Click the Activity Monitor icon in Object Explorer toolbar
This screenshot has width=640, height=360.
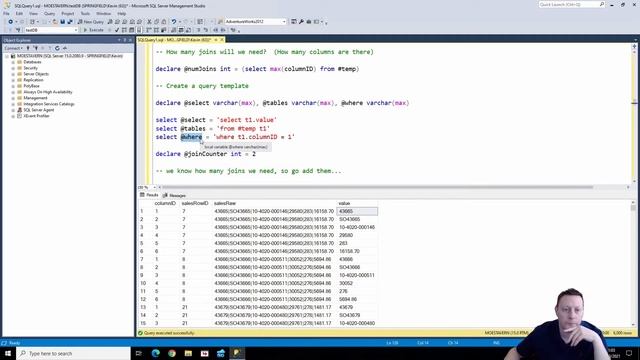pyautogui.click(x=64, y=48)
